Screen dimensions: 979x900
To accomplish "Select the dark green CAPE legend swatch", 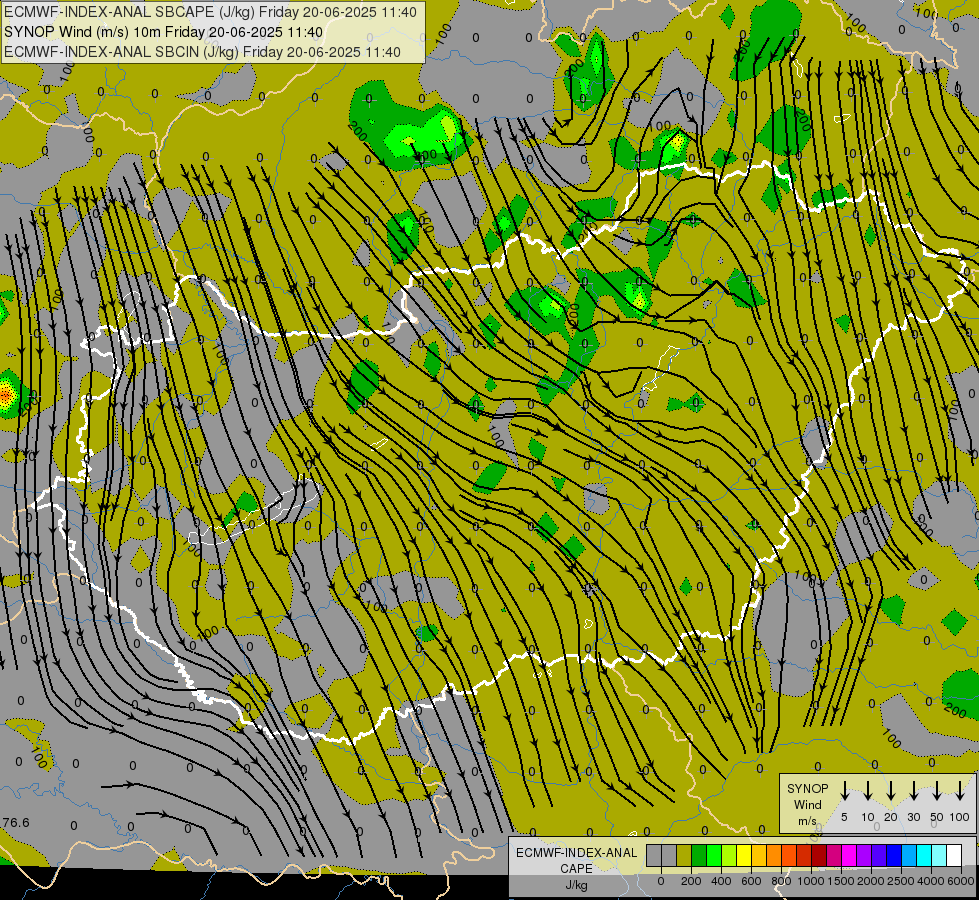I will point(699,855).
